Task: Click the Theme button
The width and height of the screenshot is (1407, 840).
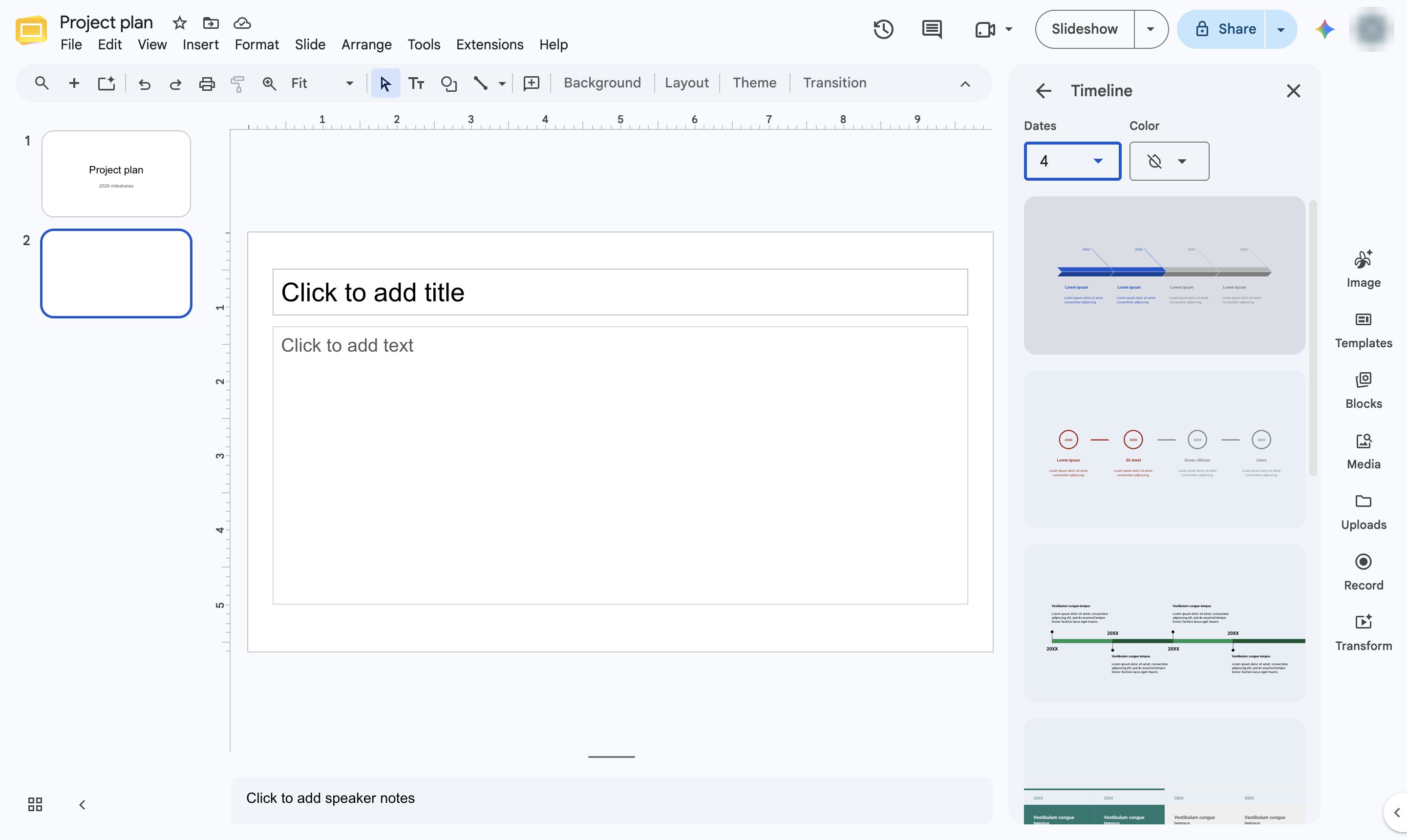Action: pos(754,83)
